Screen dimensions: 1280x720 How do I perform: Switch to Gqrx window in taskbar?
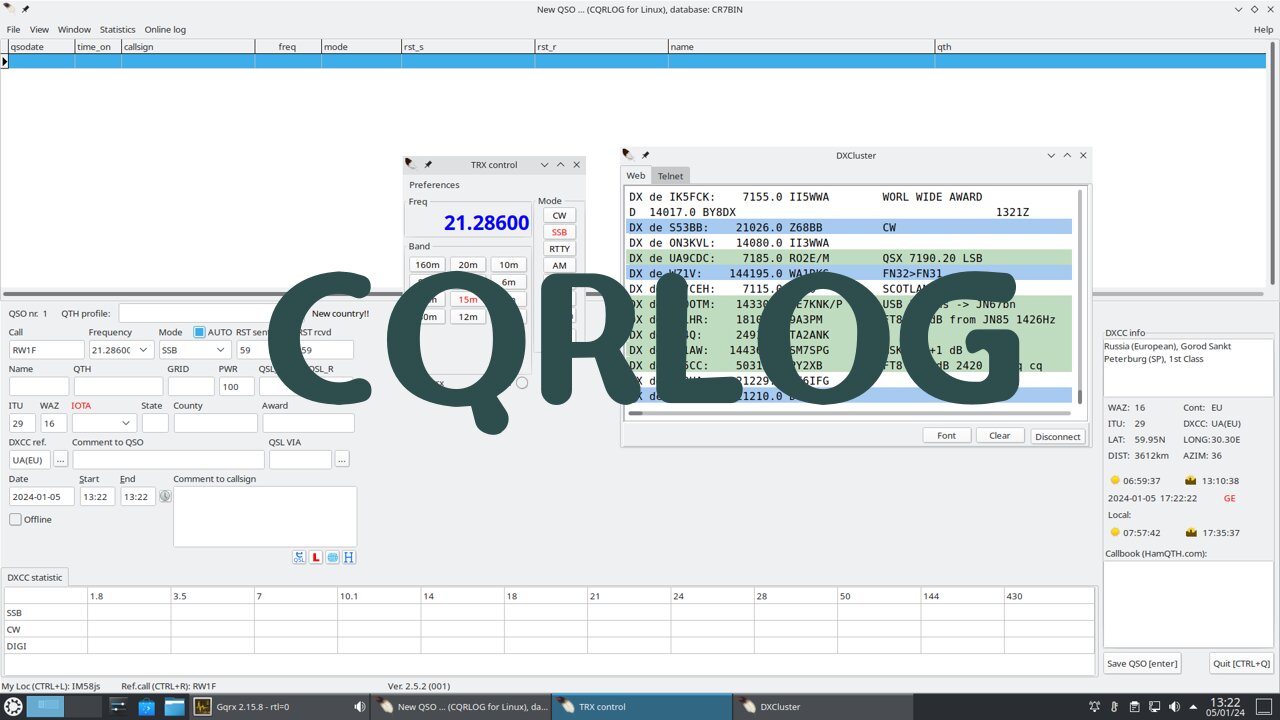click(280, 707)
